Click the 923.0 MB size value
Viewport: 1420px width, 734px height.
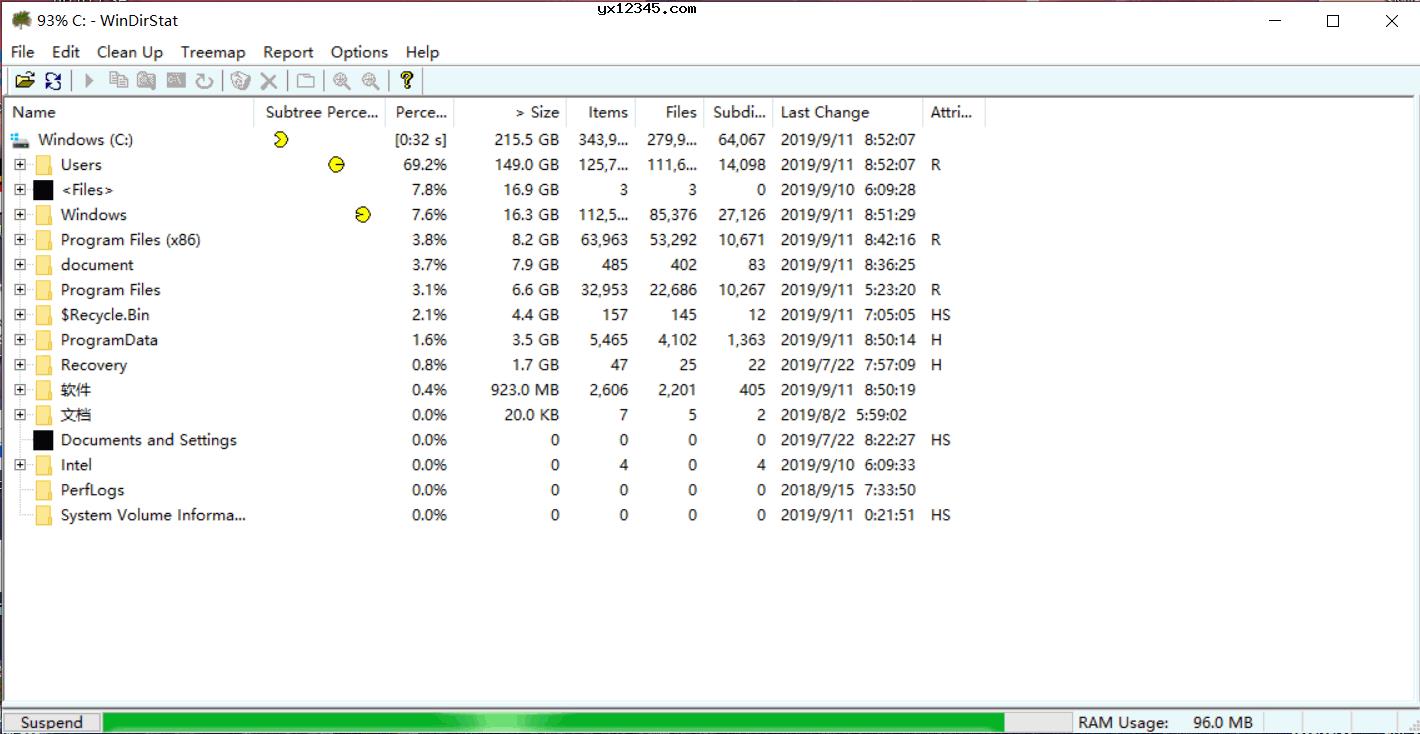pos(523,390)
